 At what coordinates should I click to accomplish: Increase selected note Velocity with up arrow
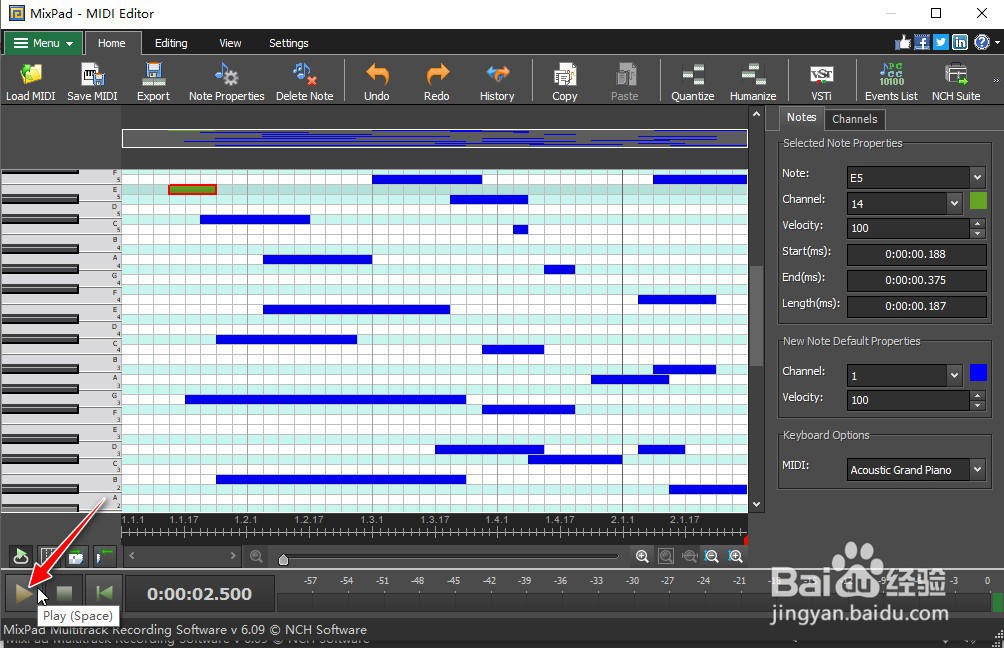[977, 223]
